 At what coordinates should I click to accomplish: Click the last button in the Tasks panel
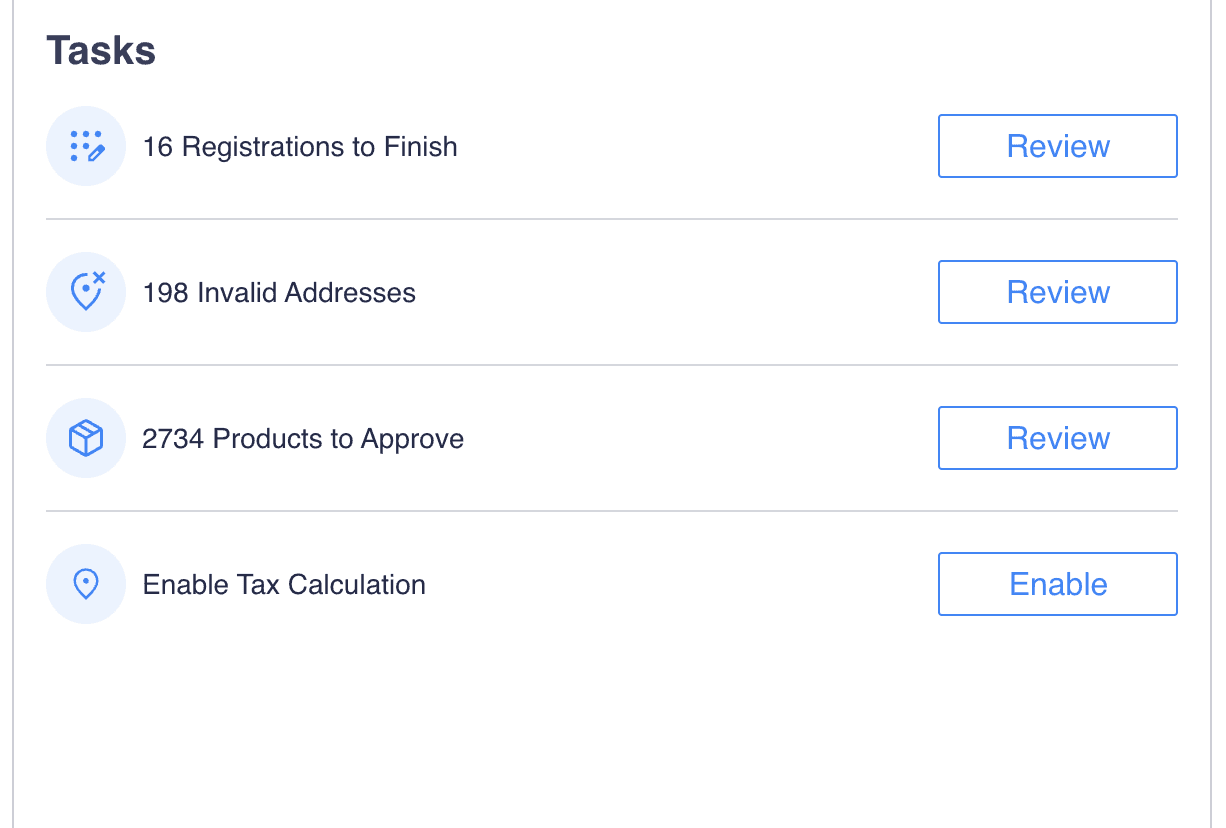point(1057,584)
